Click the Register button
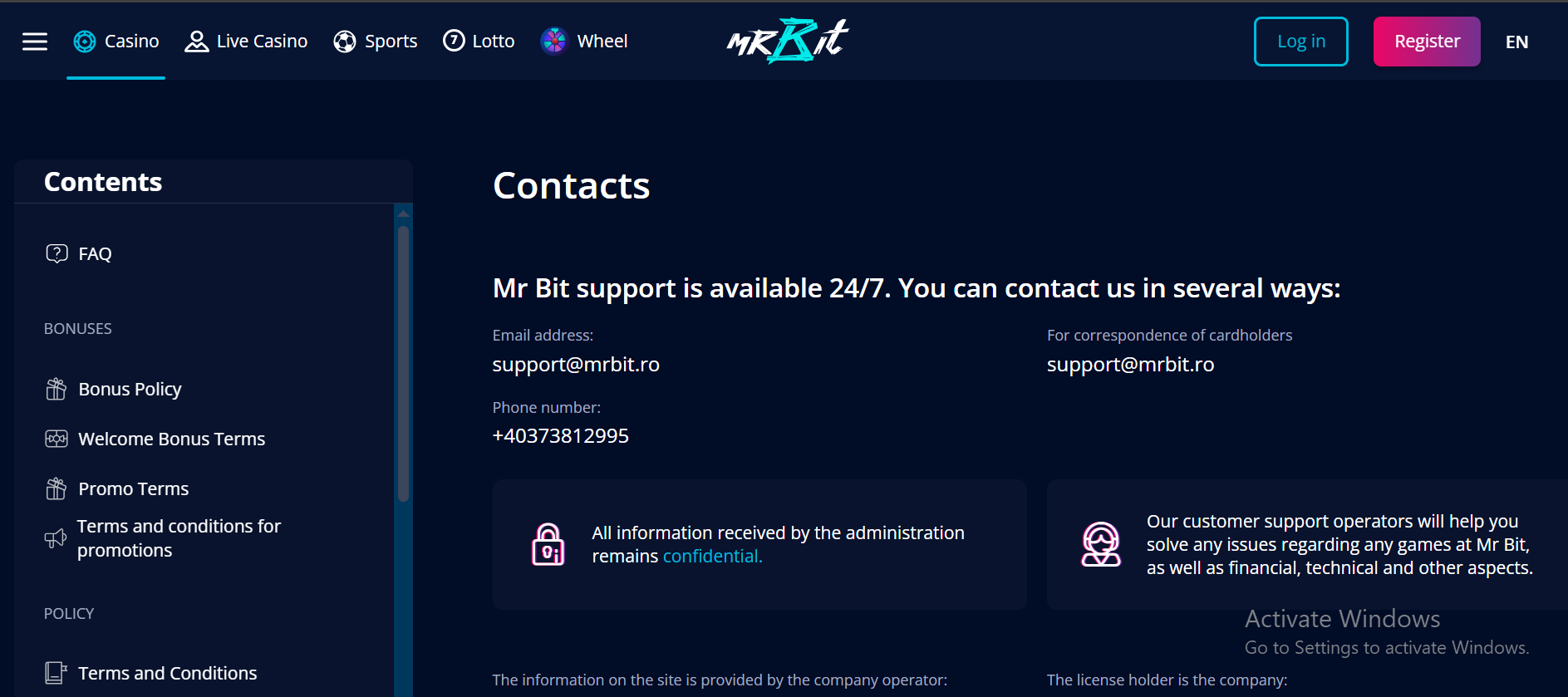 coord(1427,42)
